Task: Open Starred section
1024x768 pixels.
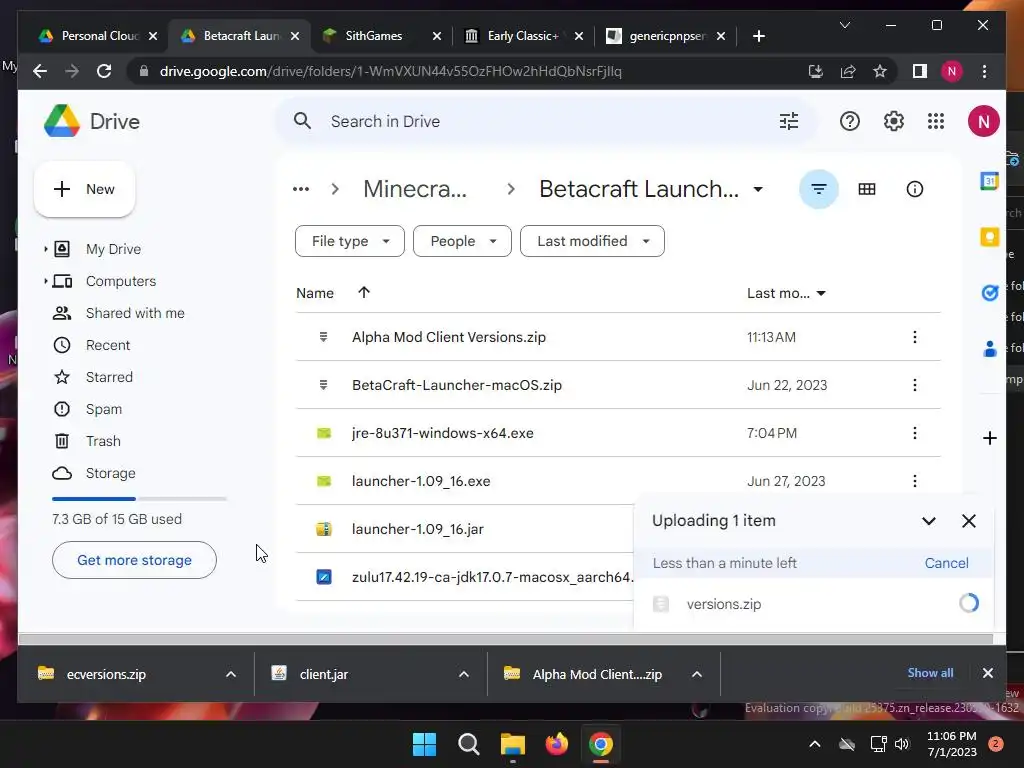Action: [x=109, y=377]
